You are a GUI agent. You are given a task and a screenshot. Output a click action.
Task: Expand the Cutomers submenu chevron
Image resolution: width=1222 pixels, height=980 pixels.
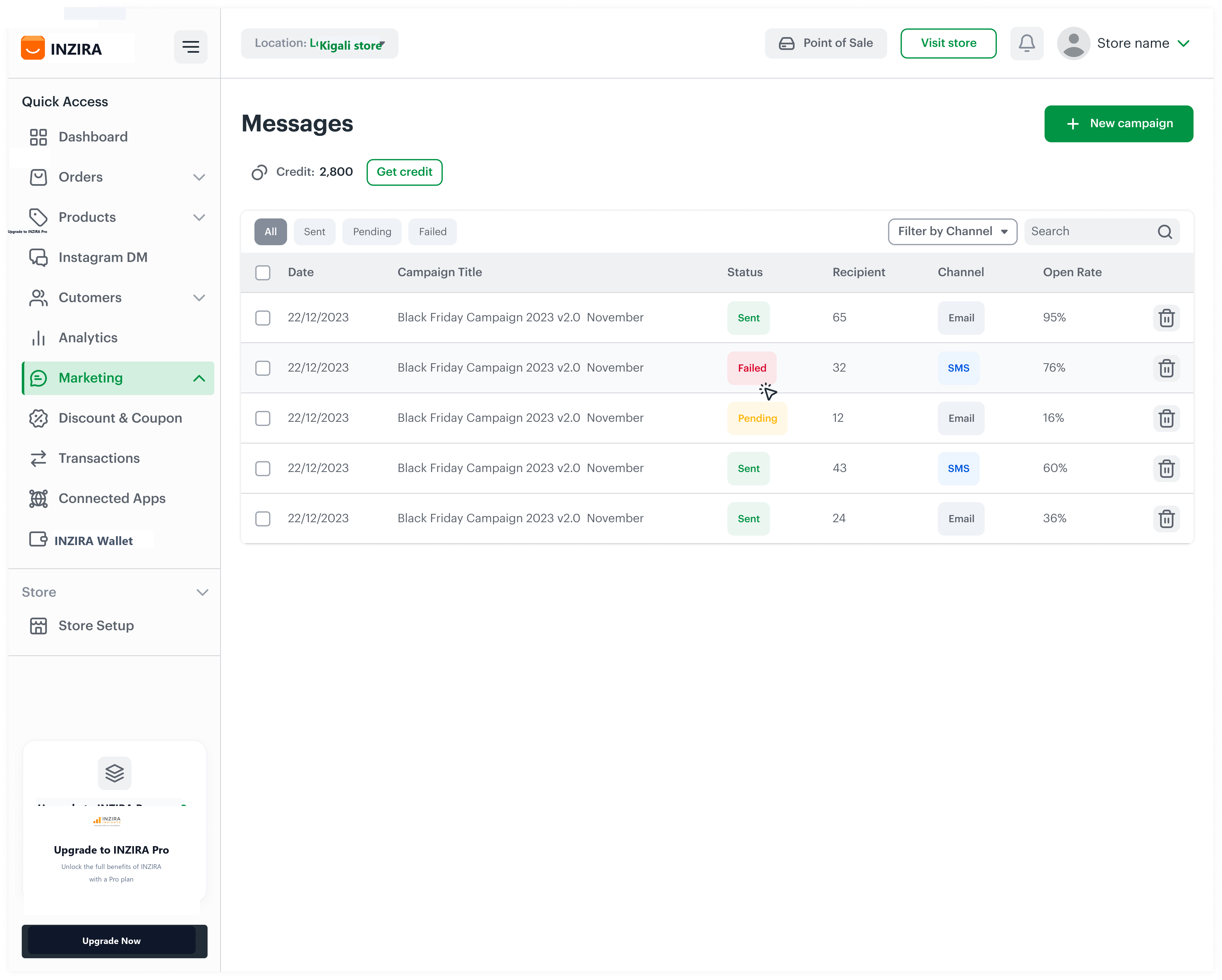[199, 298]
